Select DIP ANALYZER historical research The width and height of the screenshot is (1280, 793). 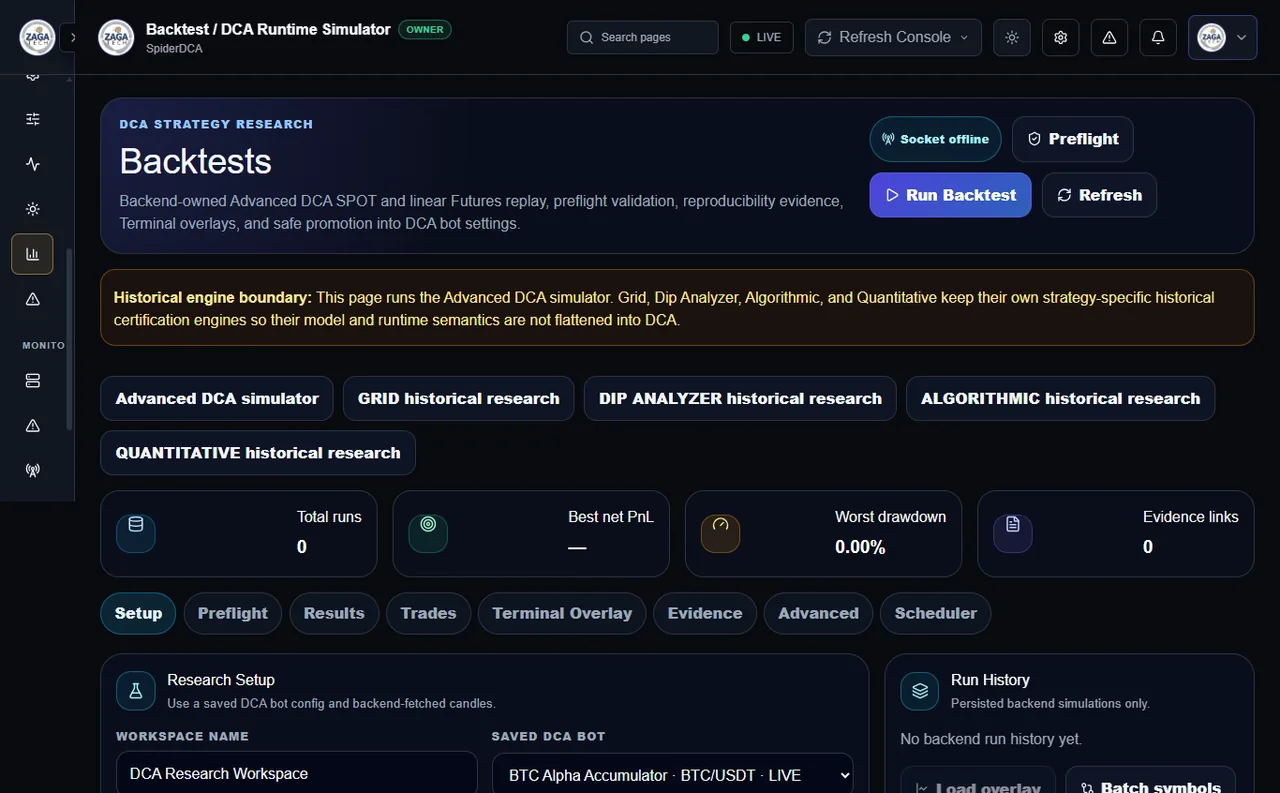pyautogui.click(x=740, y=398)
